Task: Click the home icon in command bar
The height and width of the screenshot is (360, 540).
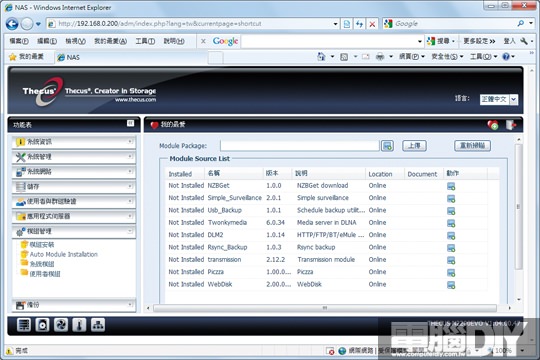Action: click(321, 56)
